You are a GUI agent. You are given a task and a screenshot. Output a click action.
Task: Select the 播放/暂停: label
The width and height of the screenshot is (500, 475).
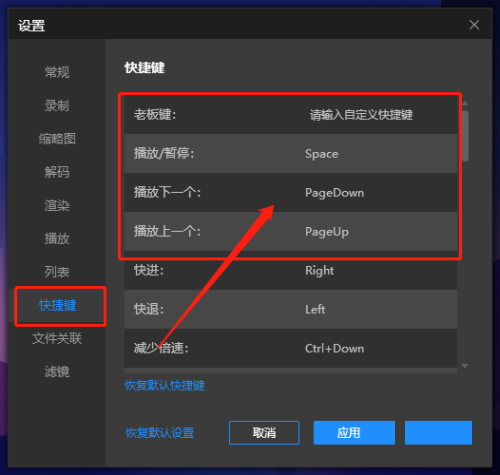click(x=164, y=154)
